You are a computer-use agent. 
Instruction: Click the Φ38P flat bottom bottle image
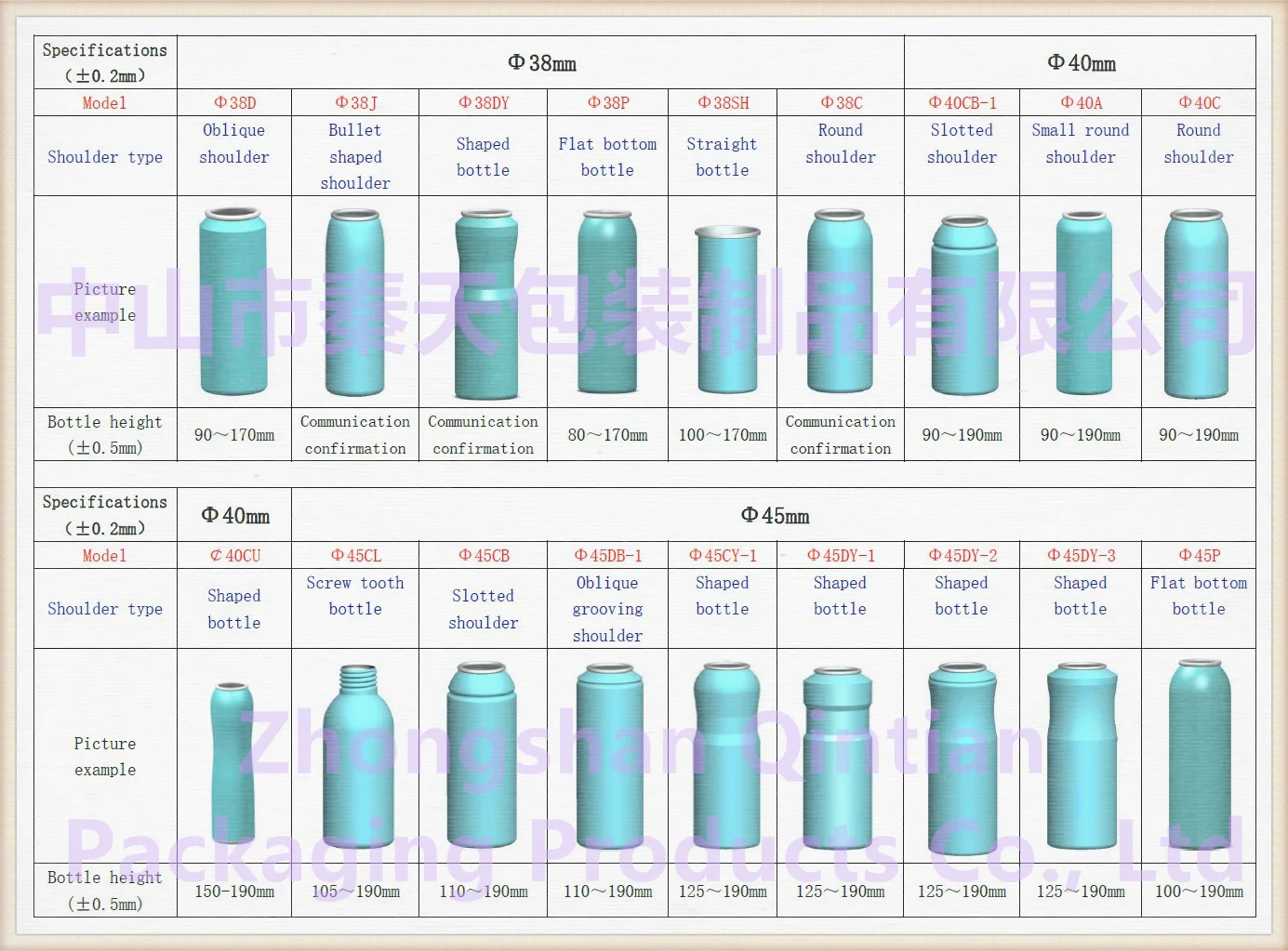click(607, 302)
